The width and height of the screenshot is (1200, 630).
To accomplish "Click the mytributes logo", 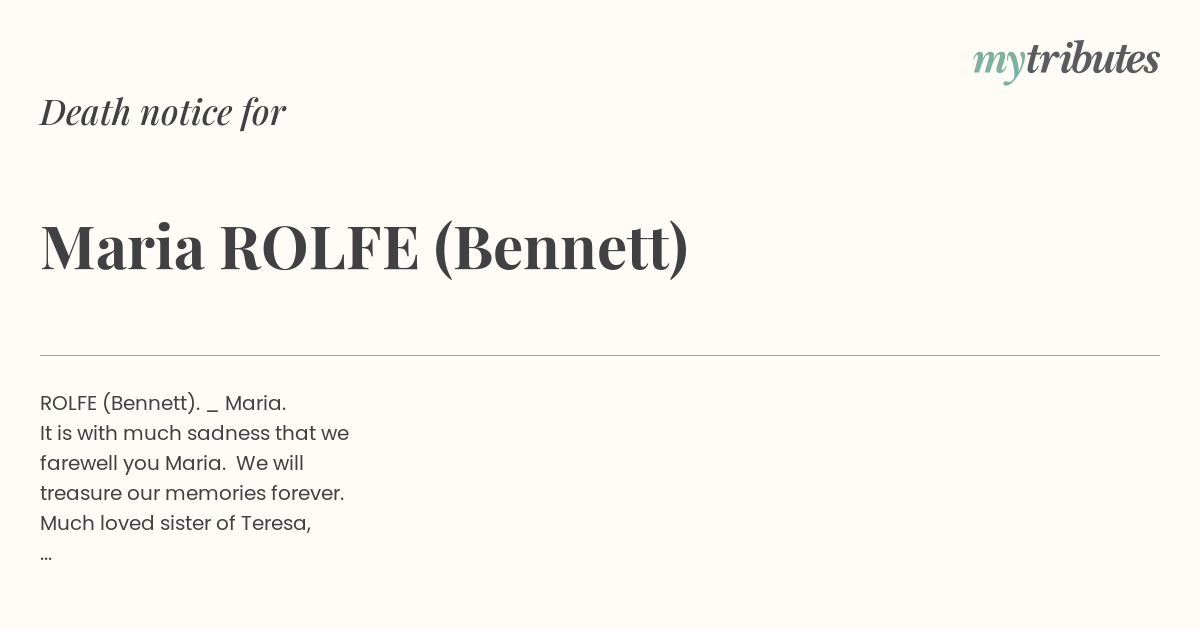I will [1066, 62].
